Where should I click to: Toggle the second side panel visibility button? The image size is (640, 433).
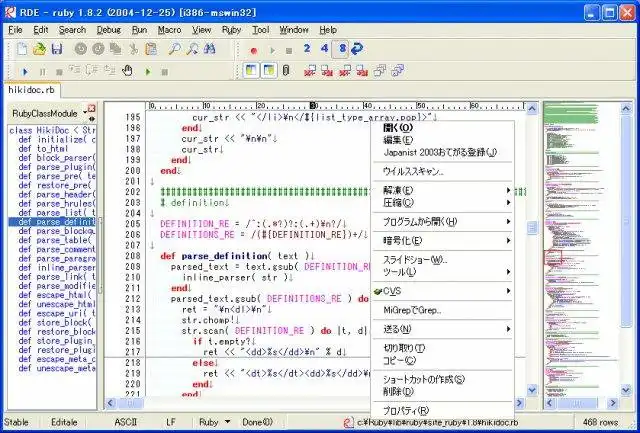[269, 71]
